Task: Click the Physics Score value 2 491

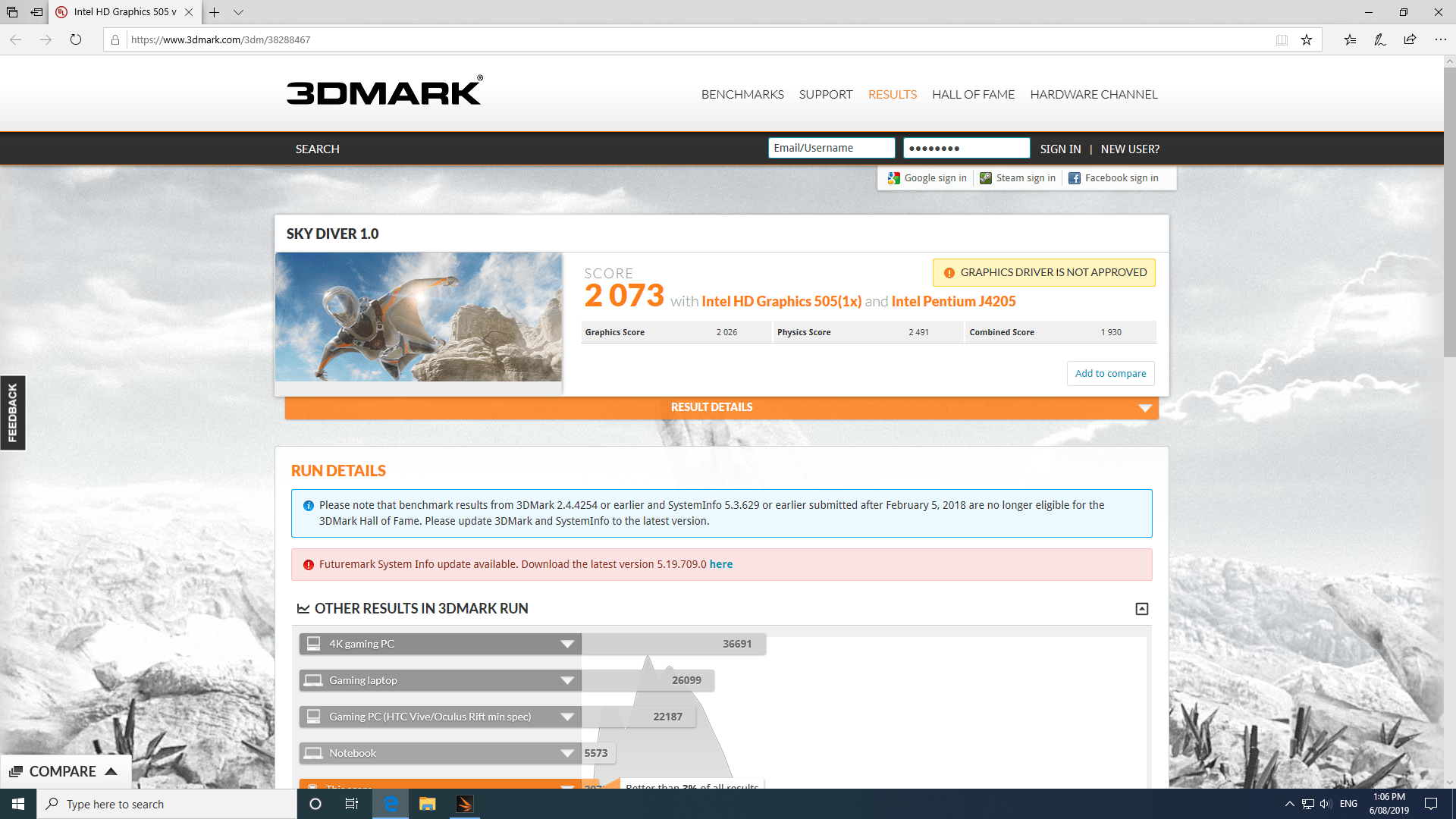Action: point(918,333)
